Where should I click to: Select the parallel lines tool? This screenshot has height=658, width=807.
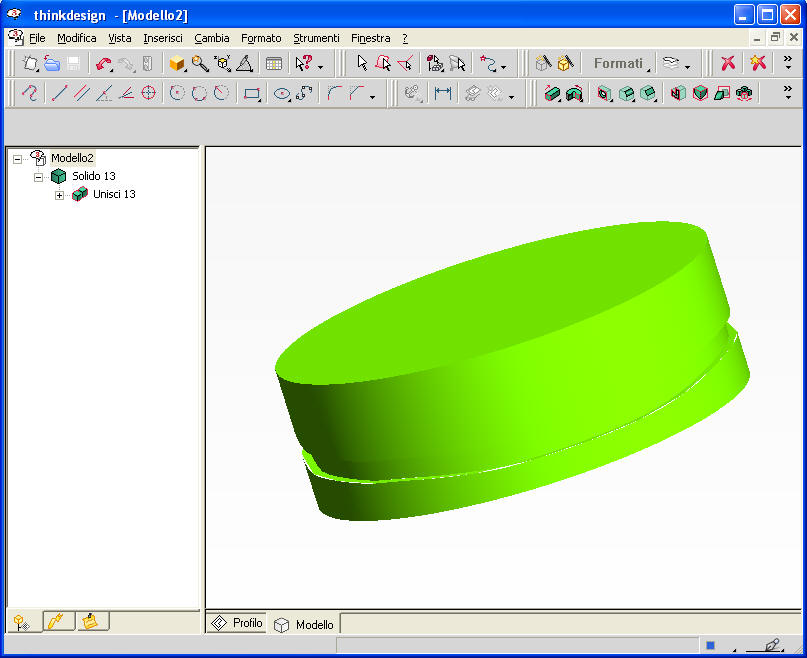tap(82, 93)
